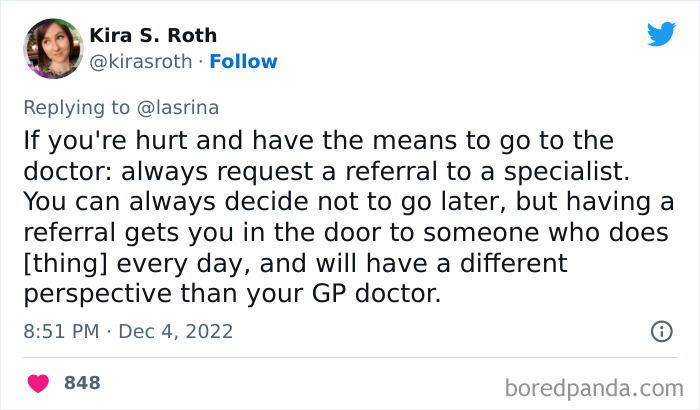This screenshot has width=700, height=410.
Task: Click the 848 likes count
Action: point(82,384)
